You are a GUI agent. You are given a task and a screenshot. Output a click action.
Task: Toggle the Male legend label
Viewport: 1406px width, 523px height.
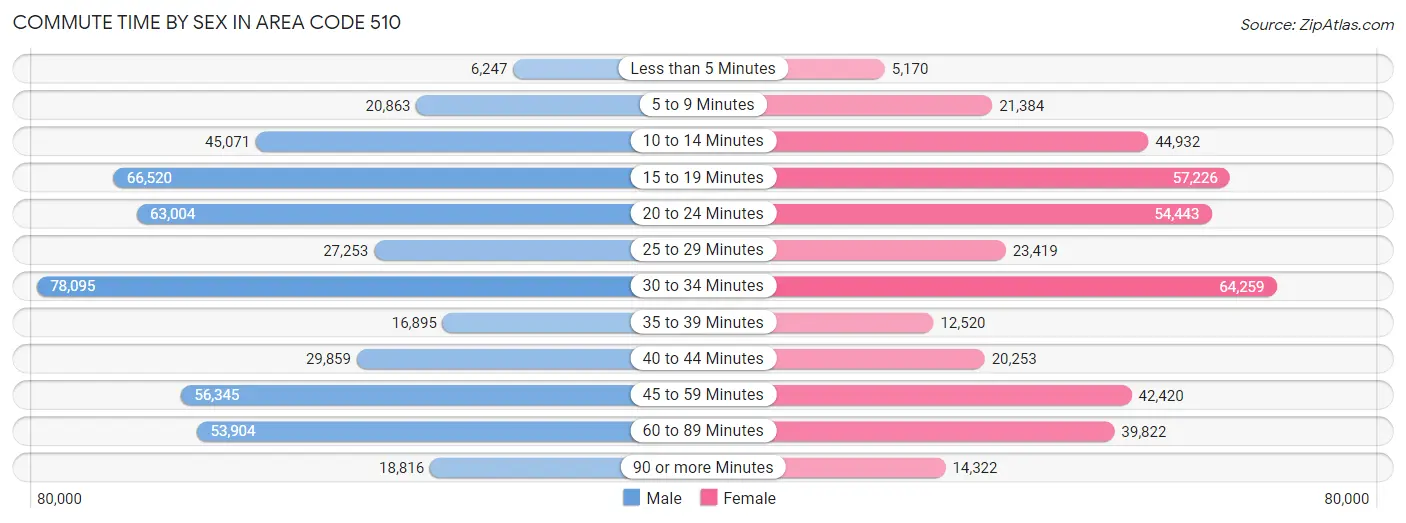coord(664,498)
